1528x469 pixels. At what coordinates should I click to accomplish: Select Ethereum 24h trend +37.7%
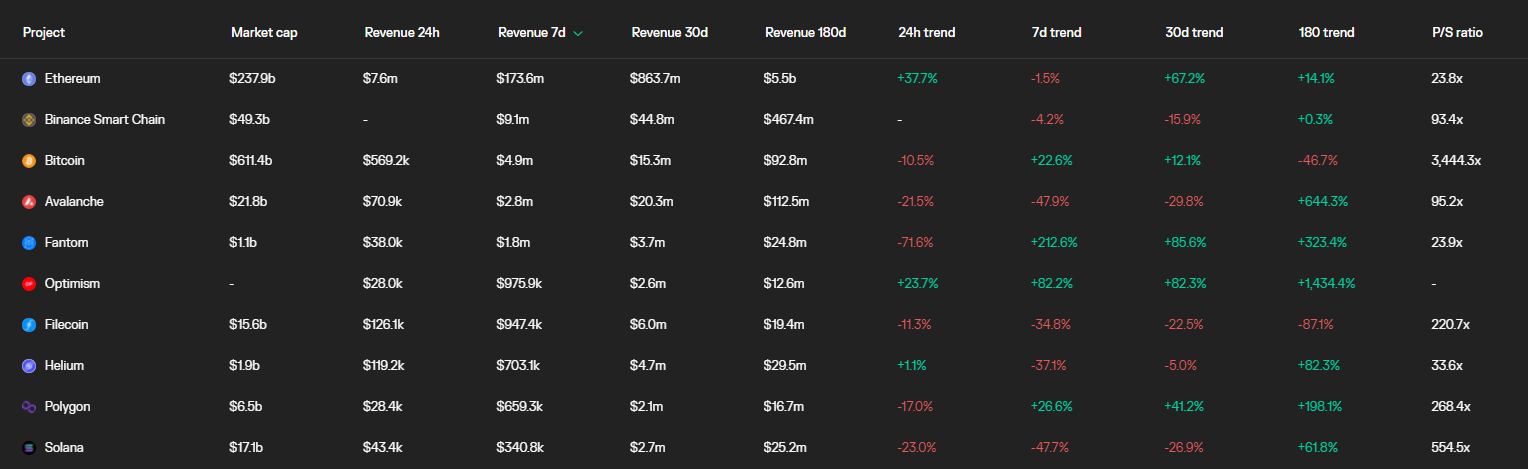(x=917, y=78)
